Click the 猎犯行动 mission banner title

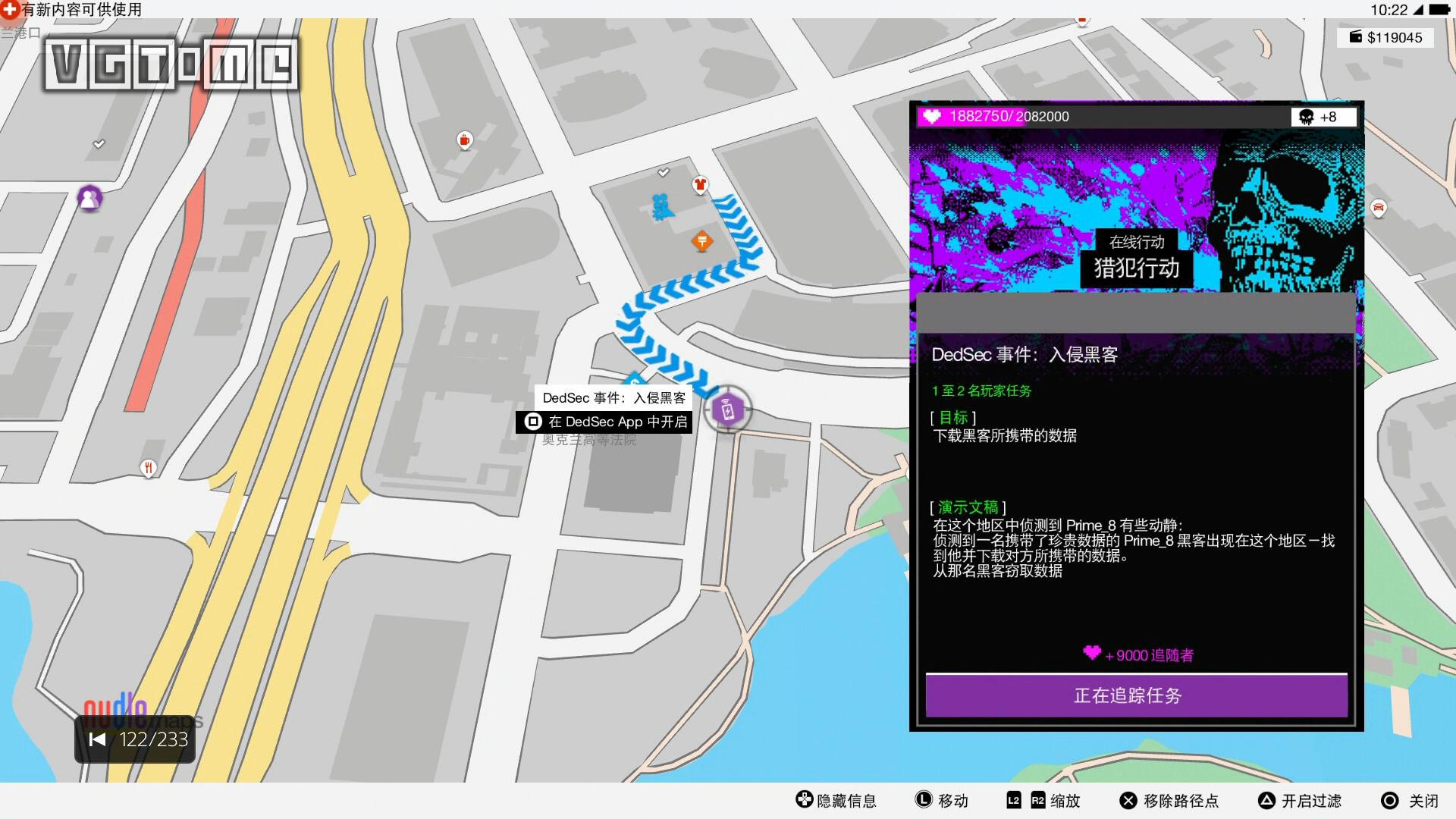1136,268
